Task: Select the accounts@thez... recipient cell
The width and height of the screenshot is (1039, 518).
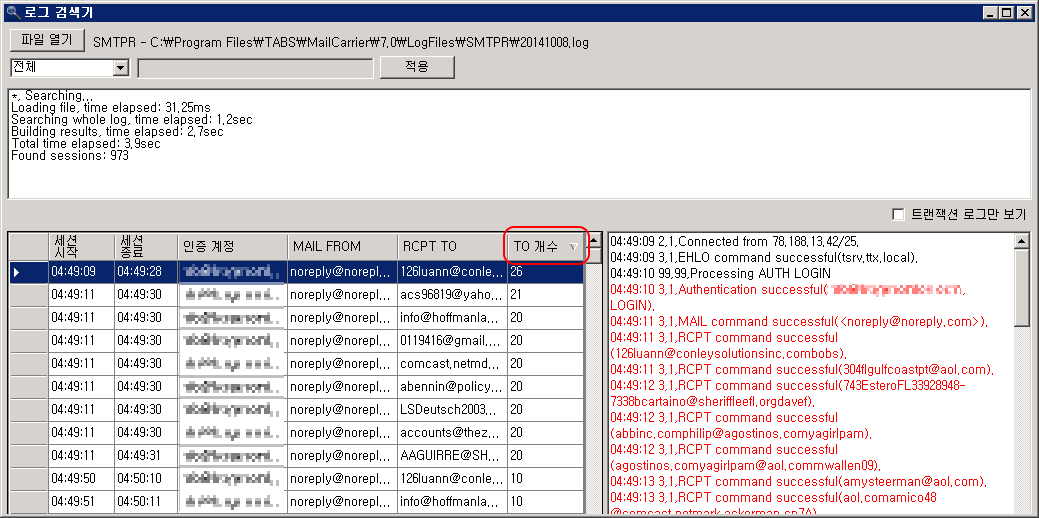Action: [x=453, y=433]
